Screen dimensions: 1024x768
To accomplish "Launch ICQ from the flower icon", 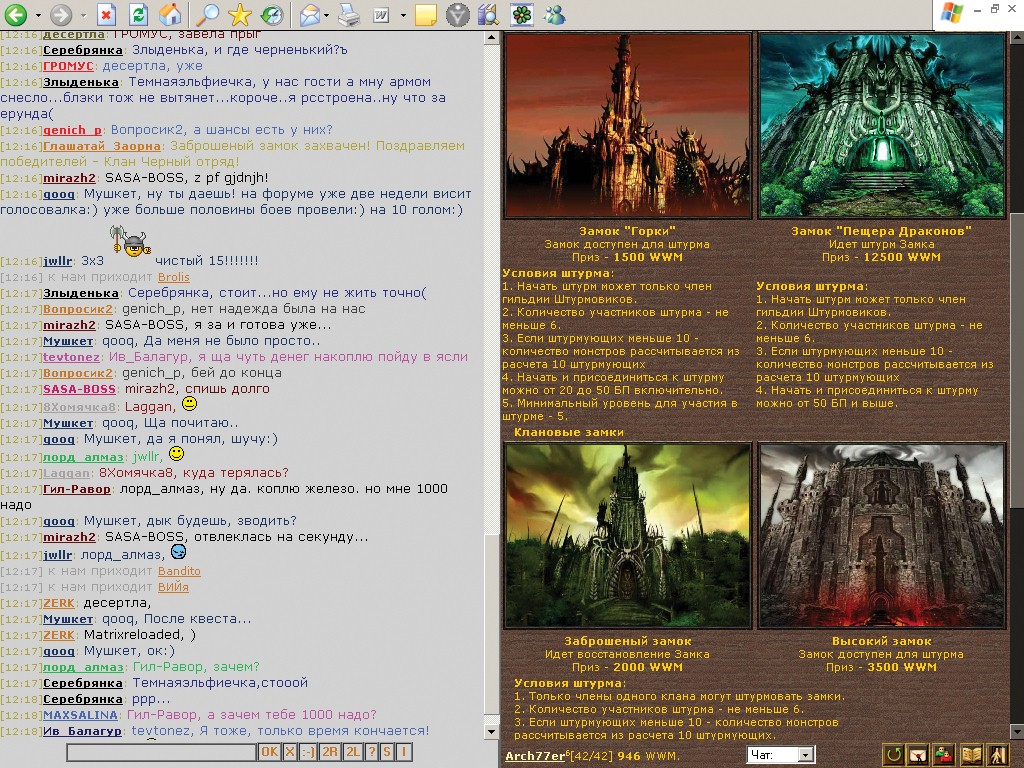I will (x=522, y=14).
